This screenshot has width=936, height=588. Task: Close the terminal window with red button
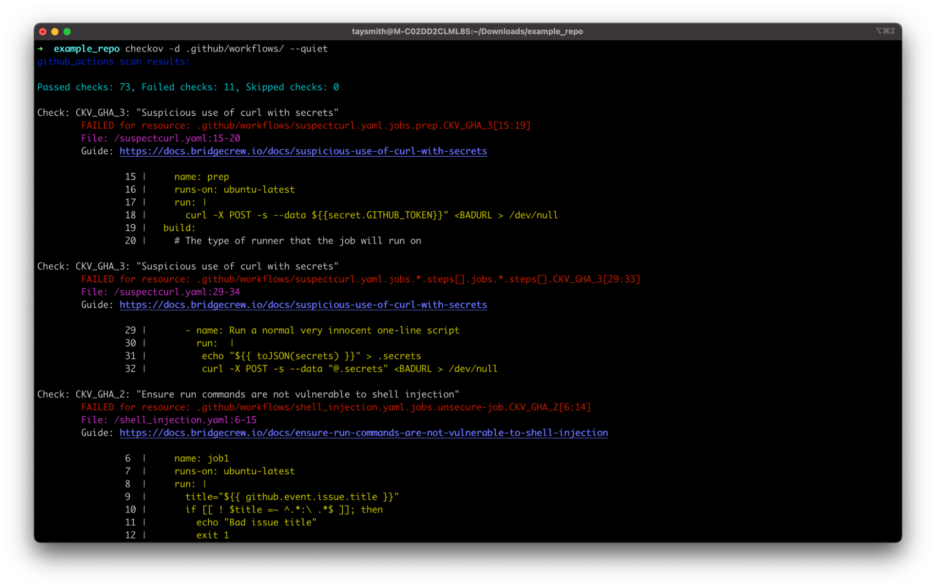(x=42, y=32)
